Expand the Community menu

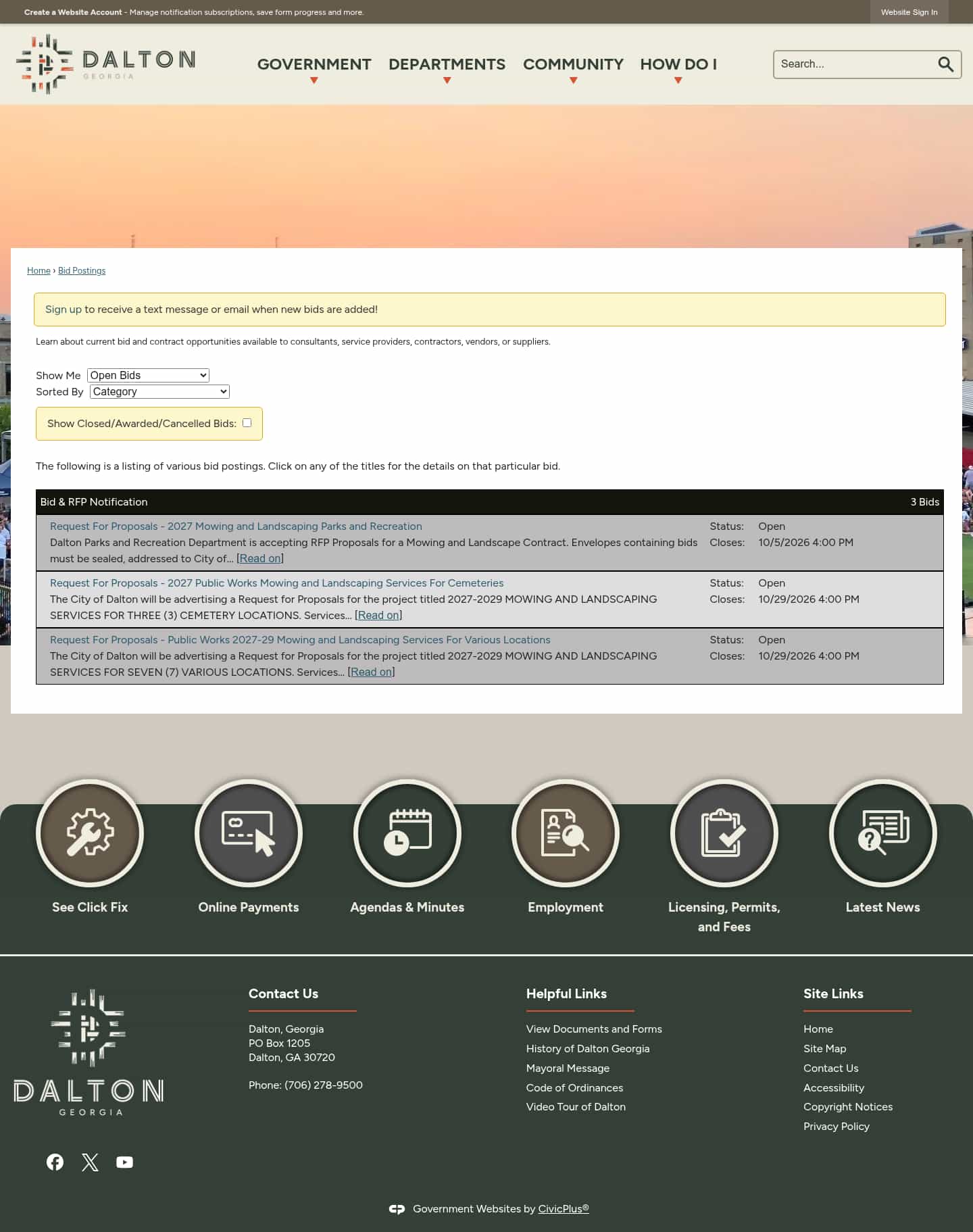[573, 64]
